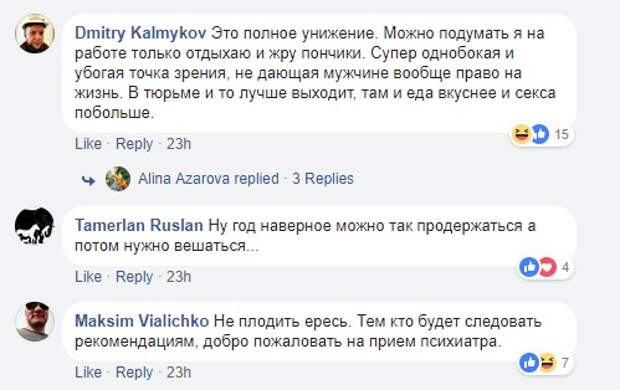Viewport: 620px width, 390px height.
Task: Open Dmitry Kalmykov's profile picture
Action: pyautogui.click(x=35, y=33)
